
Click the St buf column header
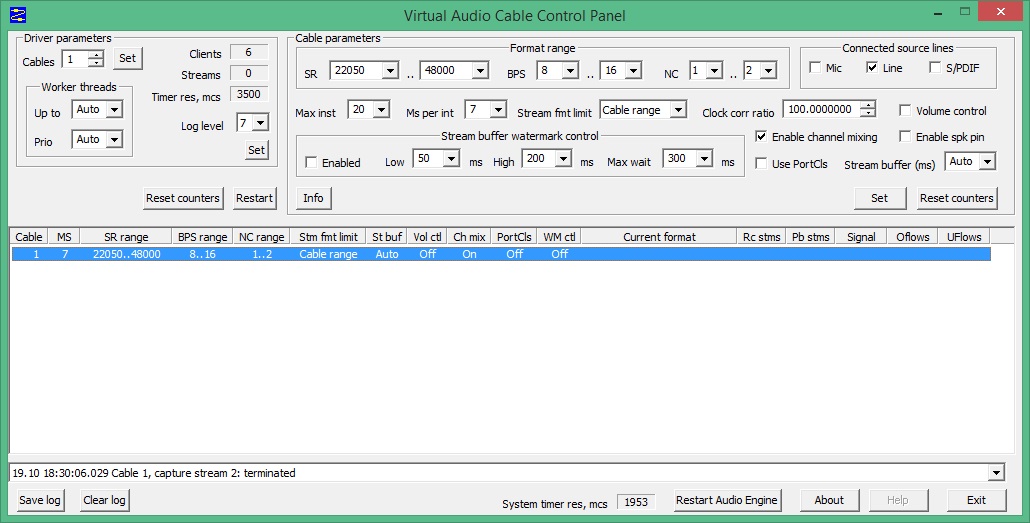(x=387, y=237)
